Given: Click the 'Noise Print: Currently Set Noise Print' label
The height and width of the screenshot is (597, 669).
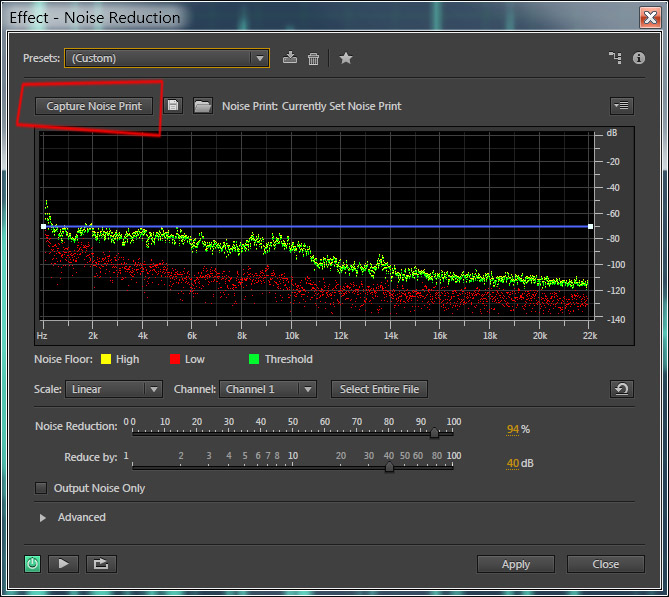Looking at the screenshot, I should coord(311,106).
